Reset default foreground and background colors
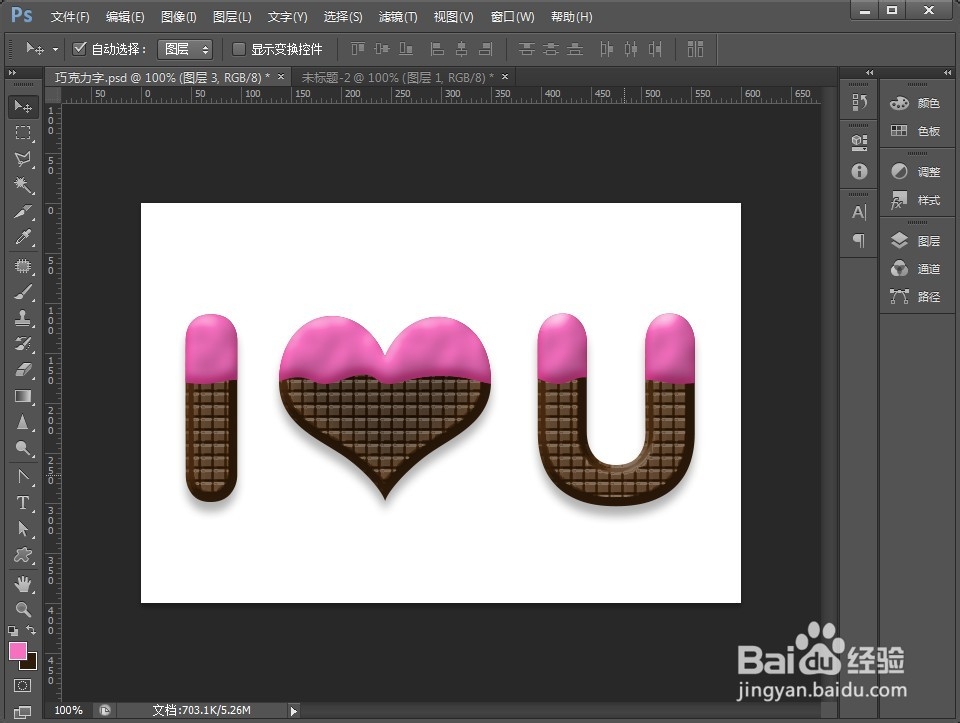Screen dimensions: 960x723 [x=13, y=631]
